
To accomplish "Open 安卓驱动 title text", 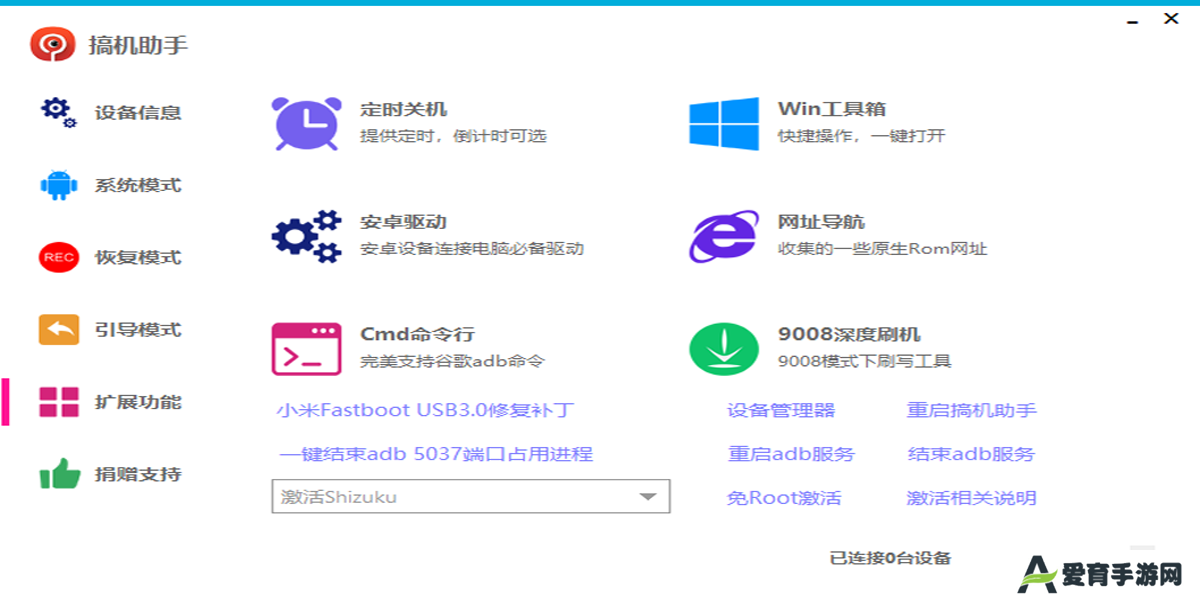I will click(x=403, y=222).
